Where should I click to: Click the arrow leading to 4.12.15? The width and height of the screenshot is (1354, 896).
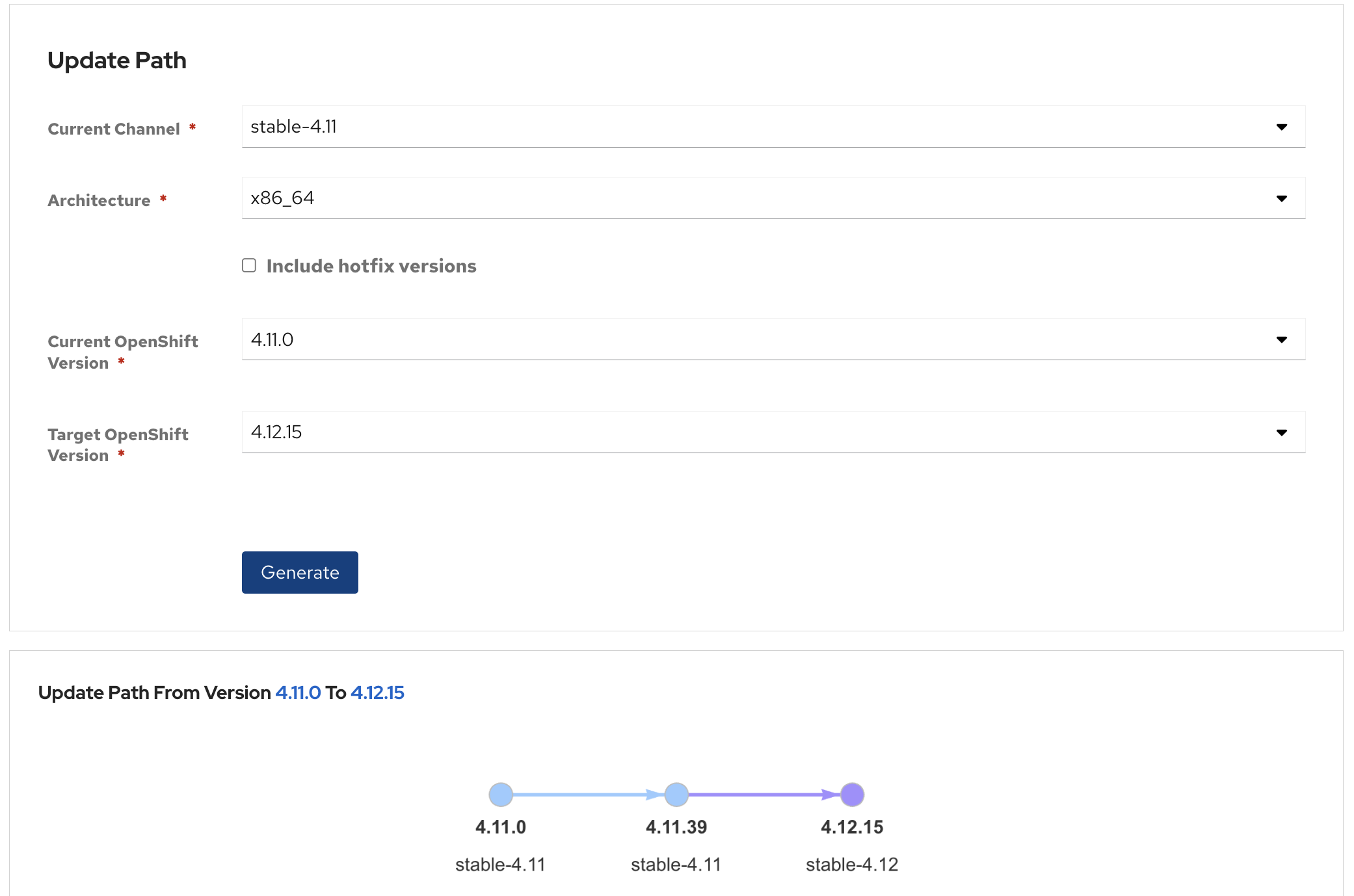[764, 794]
